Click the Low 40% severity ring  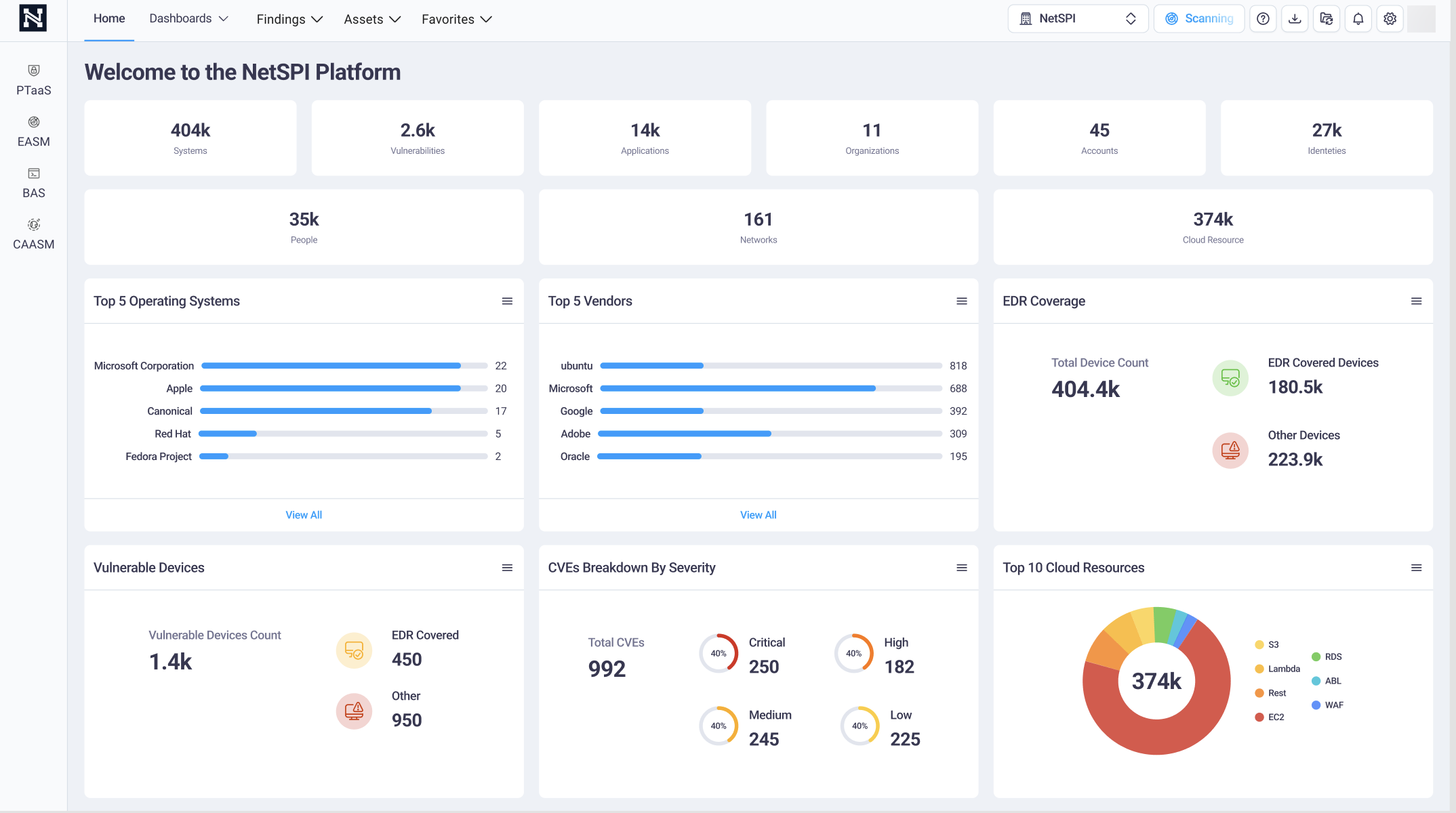coord(860,726)
